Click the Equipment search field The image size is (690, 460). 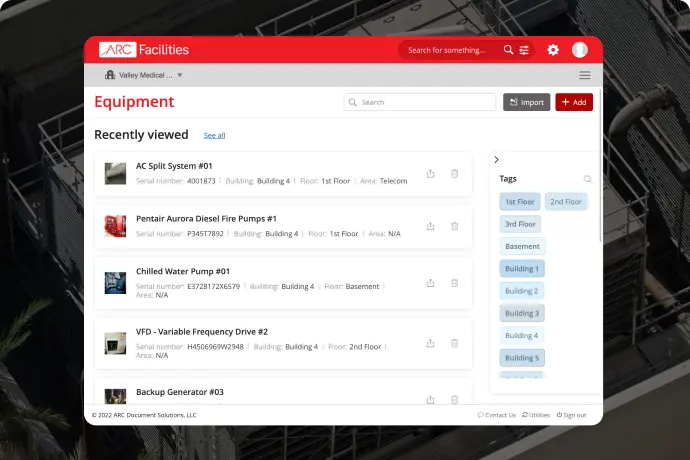(x=420, y=102)
